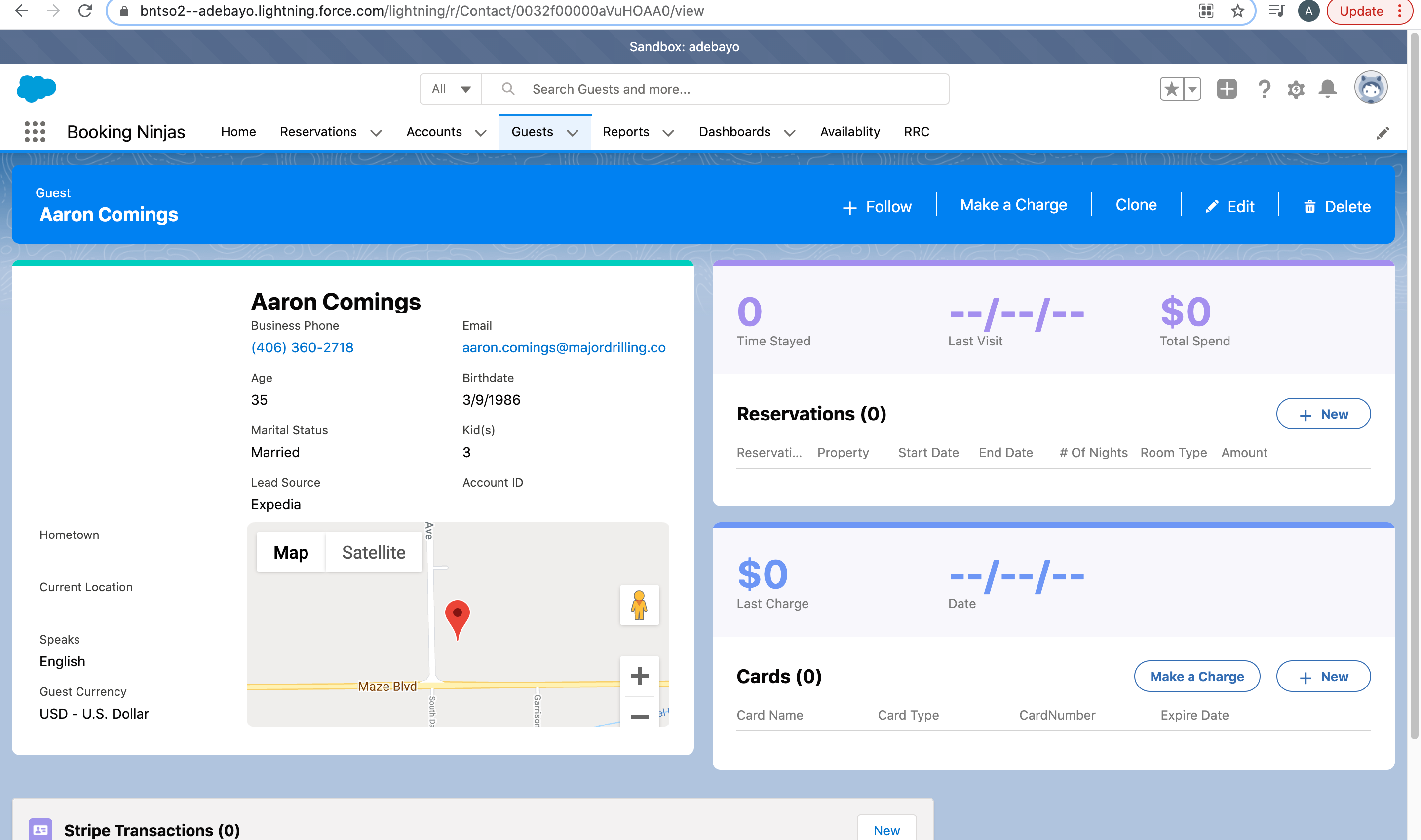Screen dimensions: 1421x840
Task: Click the browser forward arrow
Action: 53,11
